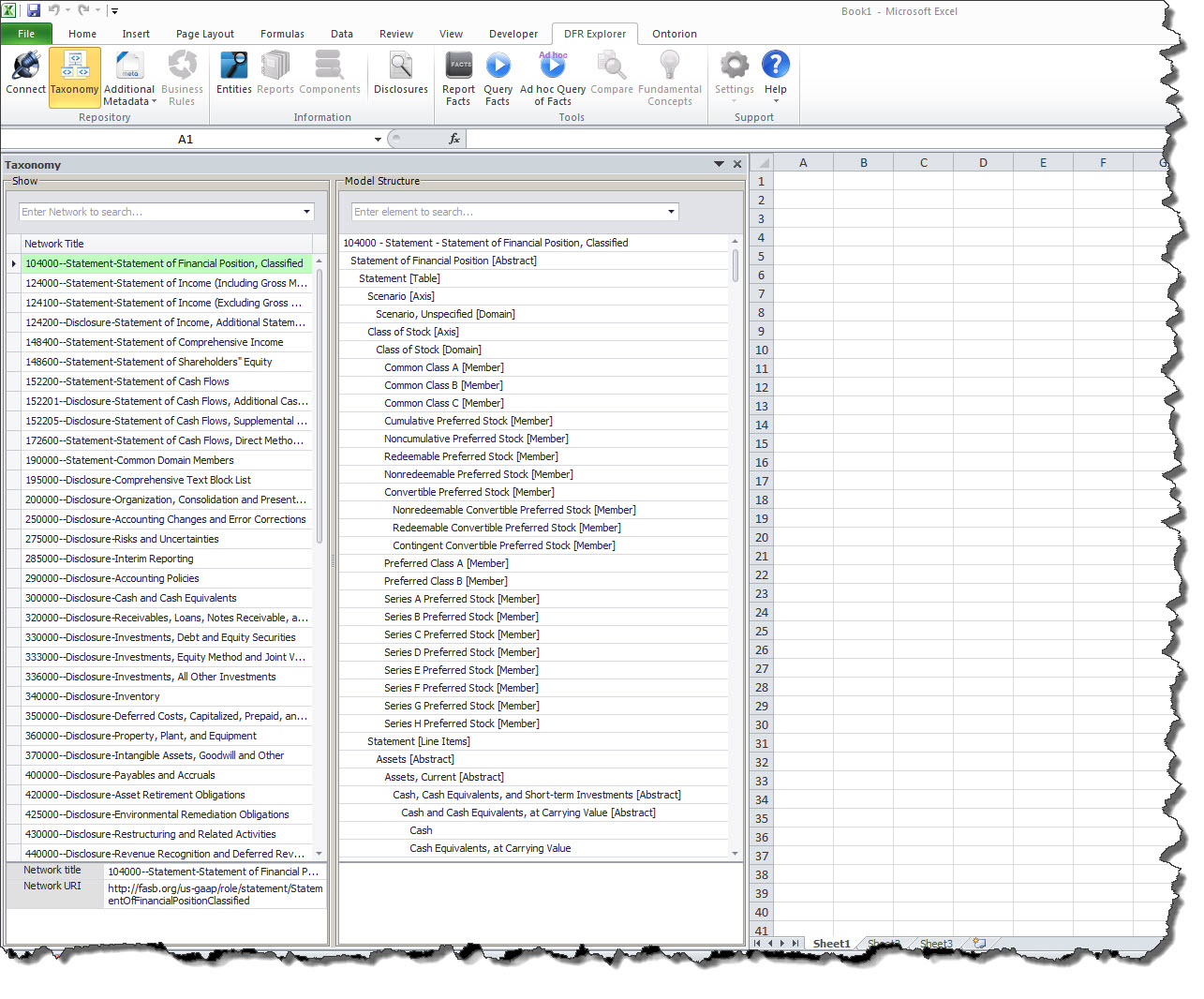Image resolution: width=1204 pixels, height=999 pixels.
Task: Click the Compare tool icon
Action: pos(612,66)
